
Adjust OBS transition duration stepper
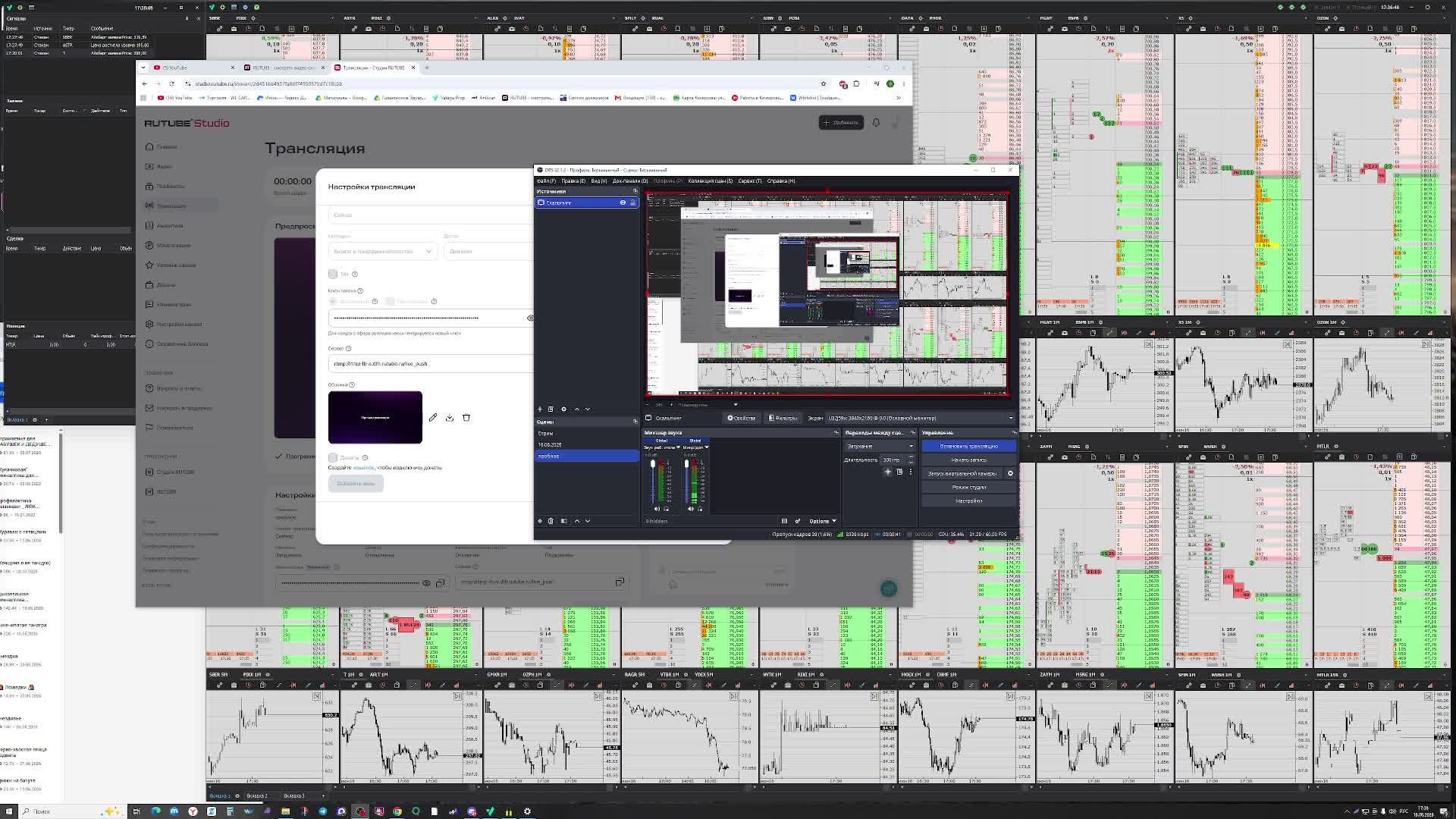911,460
